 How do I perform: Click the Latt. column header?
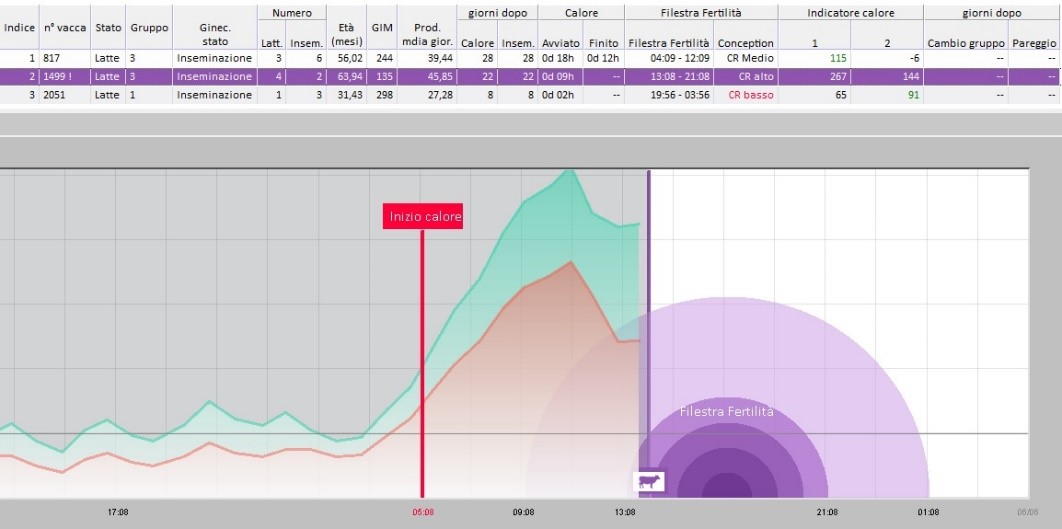(x=272, y=43)
